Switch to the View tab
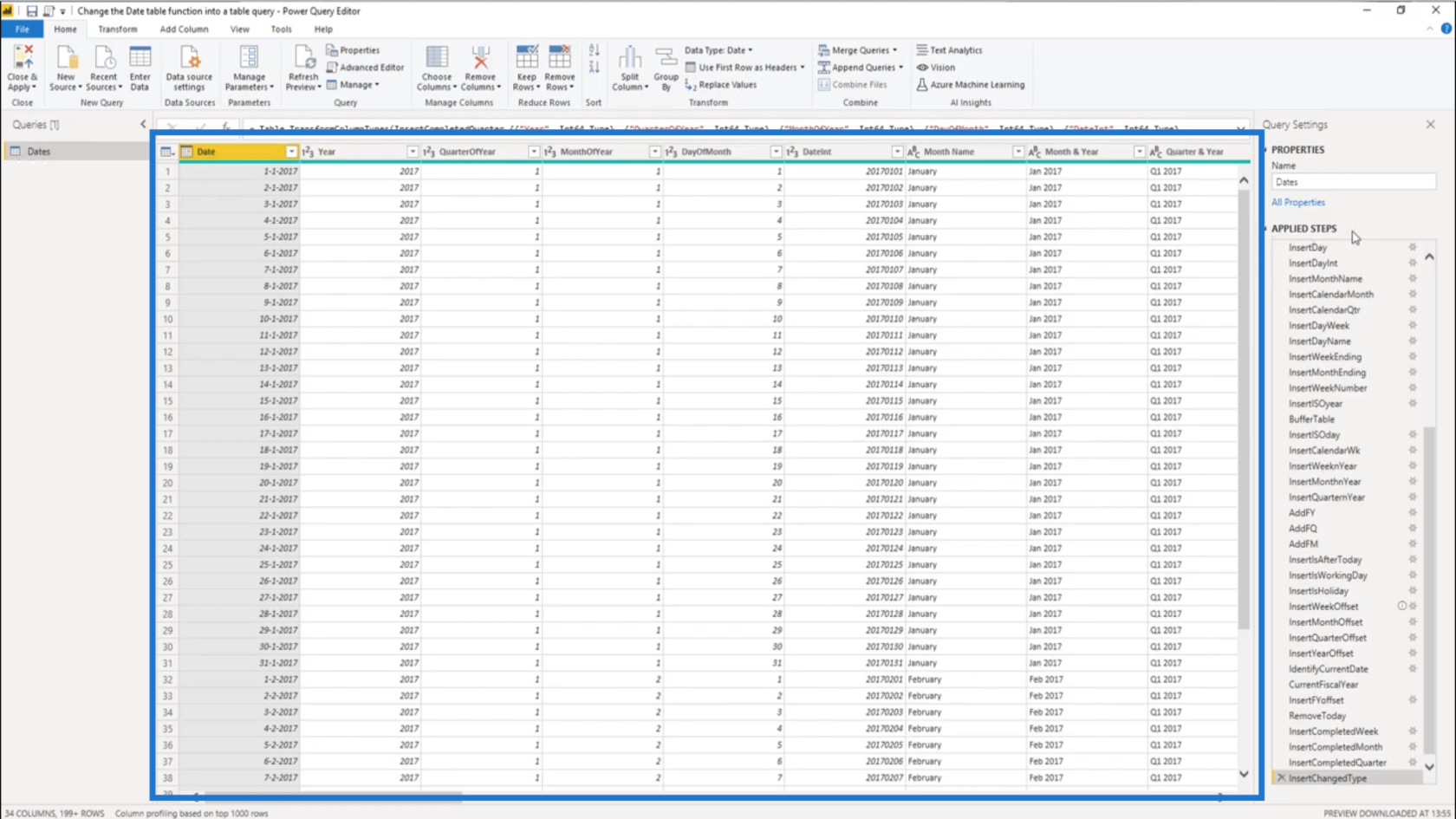The width and height of the screenshot is (1456, 819). (239, 29)
